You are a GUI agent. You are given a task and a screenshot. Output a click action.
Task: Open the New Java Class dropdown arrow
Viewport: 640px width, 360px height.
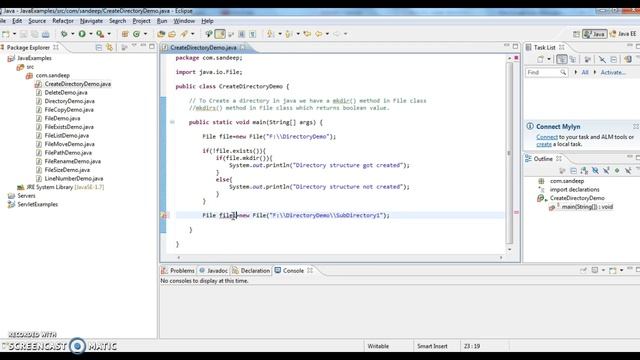(x=145, y=34)
